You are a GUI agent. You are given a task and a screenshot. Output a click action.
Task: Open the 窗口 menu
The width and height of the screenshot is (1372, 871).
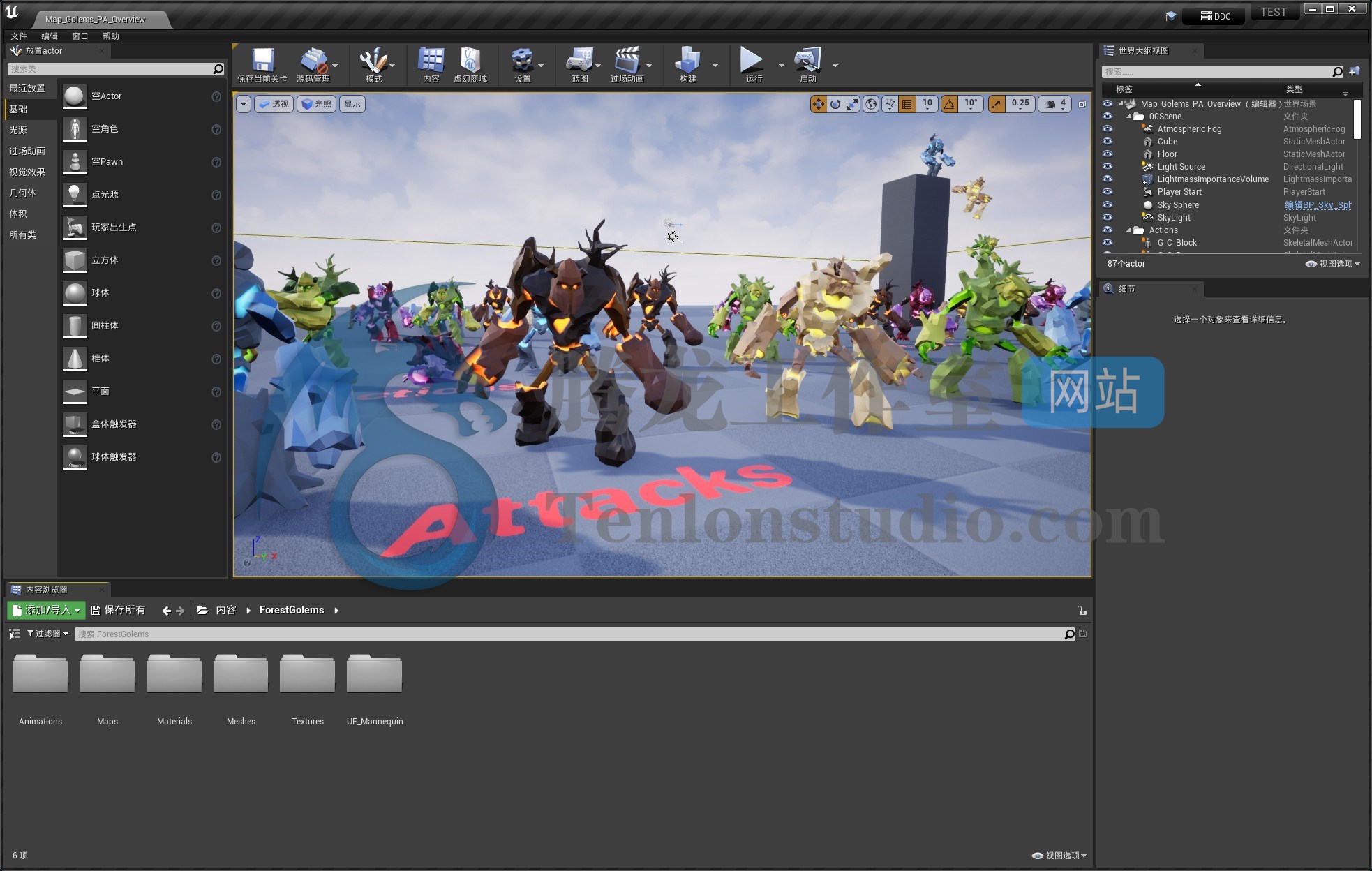pyautogui.click(x=80, y=36)
